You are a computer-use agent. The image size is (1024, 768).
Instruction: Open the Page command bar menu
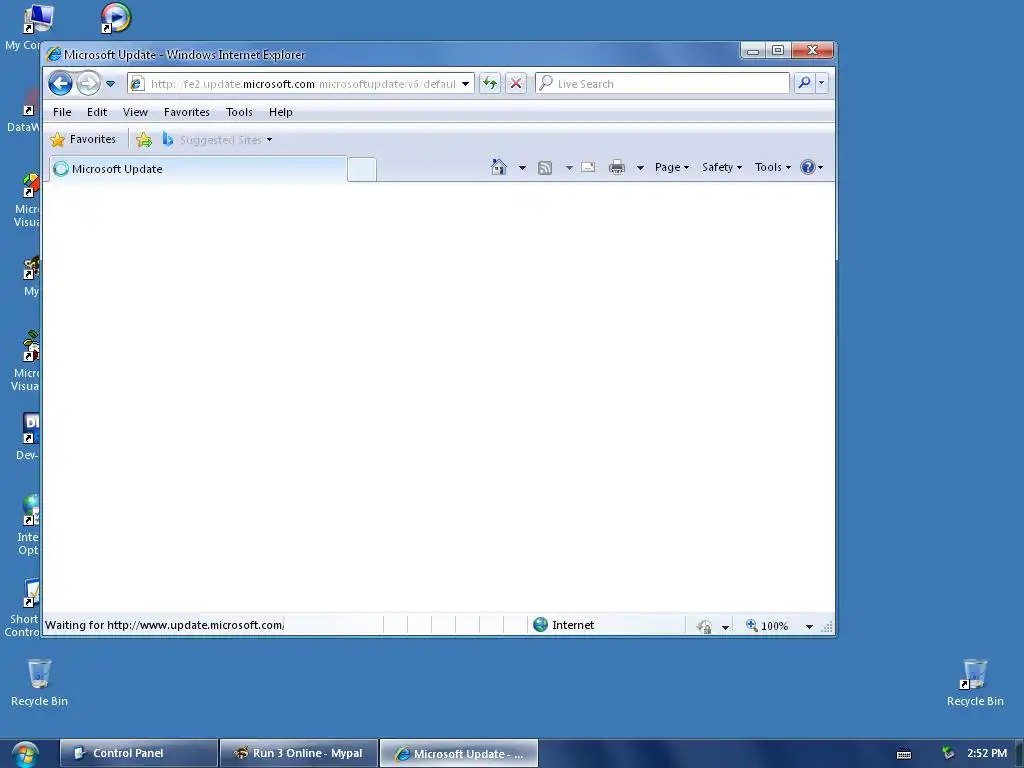tap(672, 167)
